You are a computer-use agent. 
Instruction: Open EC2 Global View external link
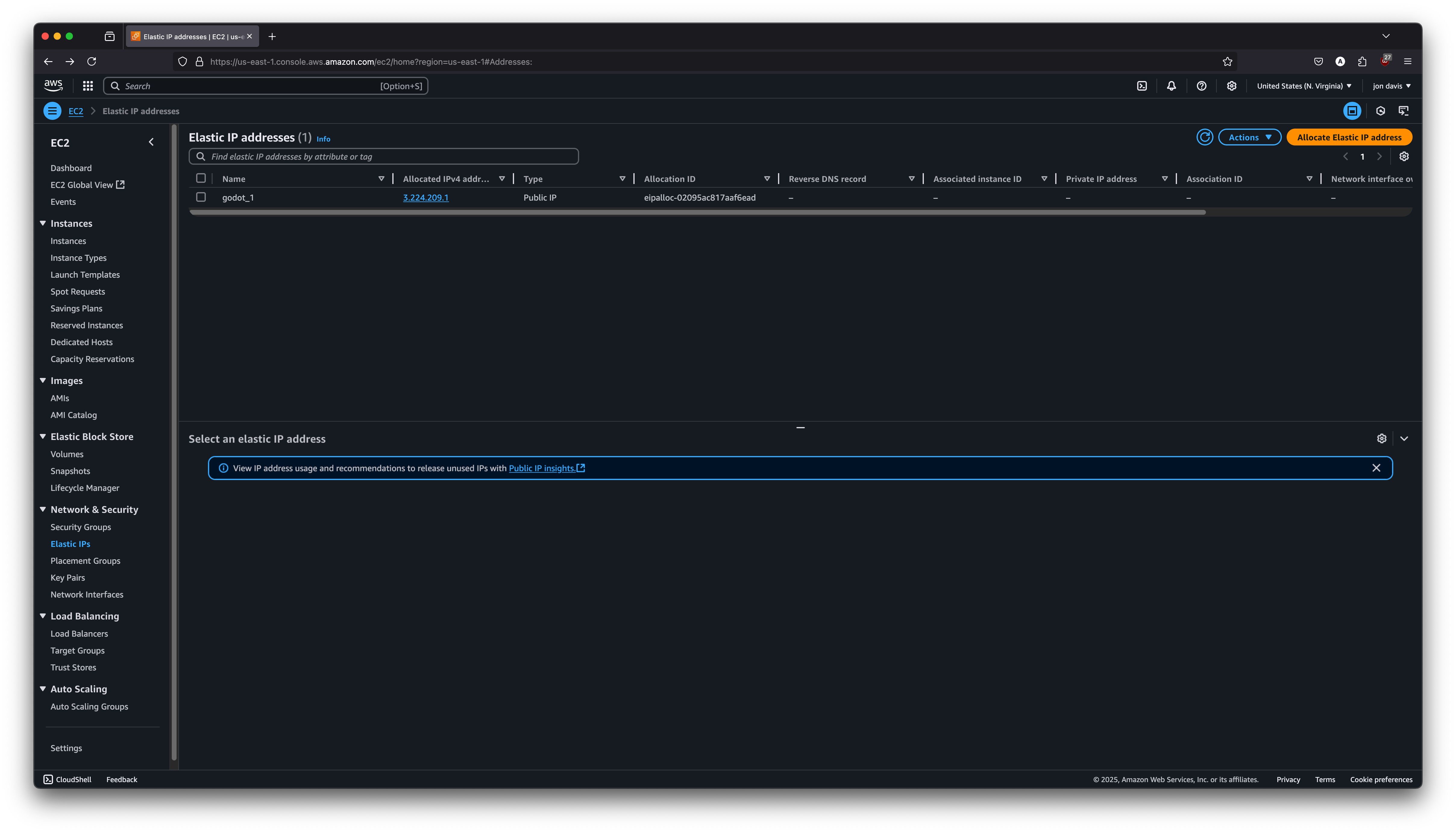87,185
